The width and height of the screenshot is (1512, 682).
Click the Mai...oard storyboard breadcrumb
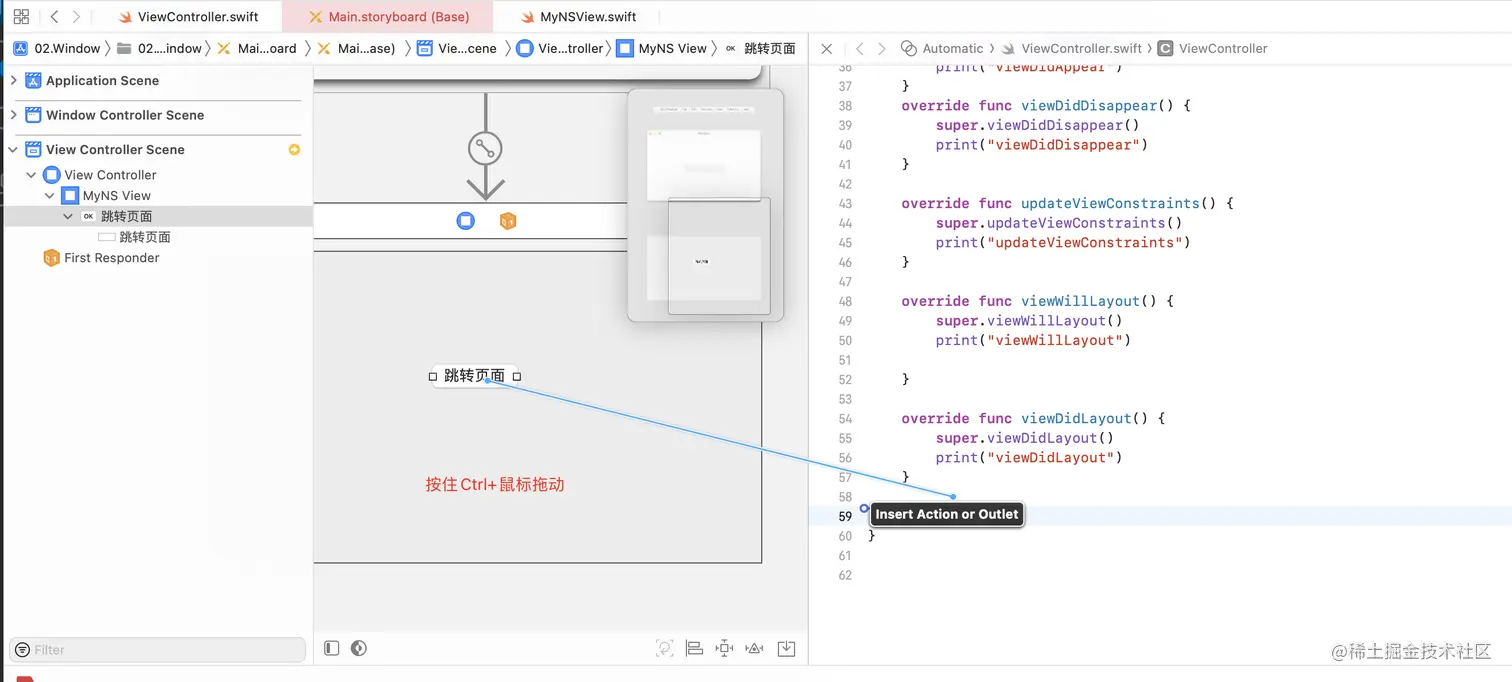257,48
